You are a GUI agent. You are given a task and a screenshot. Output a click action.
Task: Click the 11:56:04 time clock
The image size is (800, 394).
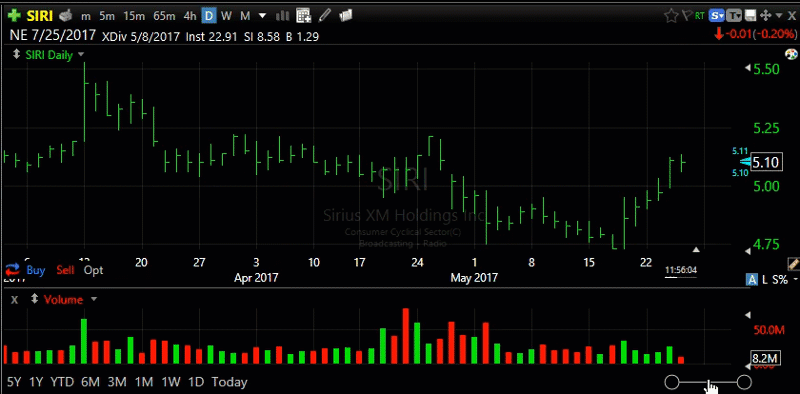pos(681,270)
